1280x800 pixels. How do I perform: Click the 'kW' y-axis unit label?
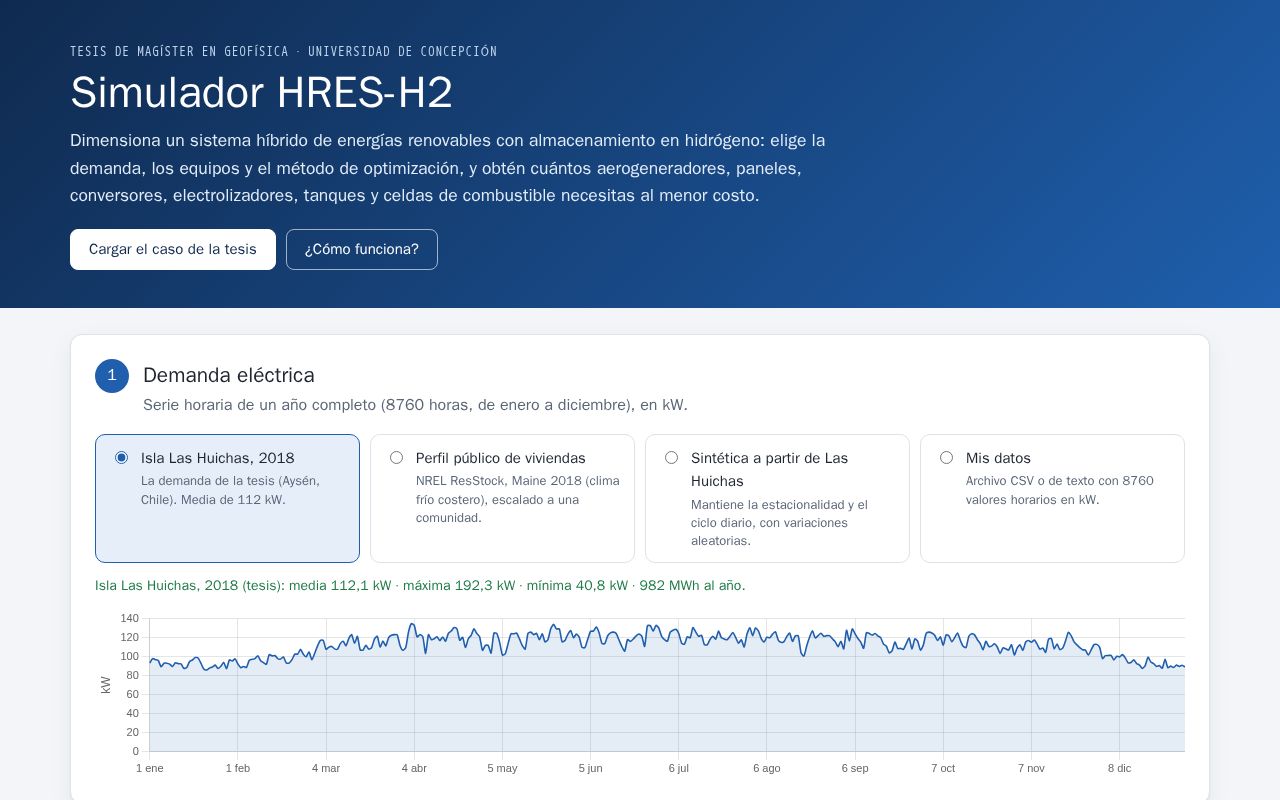tap(106, 685)
